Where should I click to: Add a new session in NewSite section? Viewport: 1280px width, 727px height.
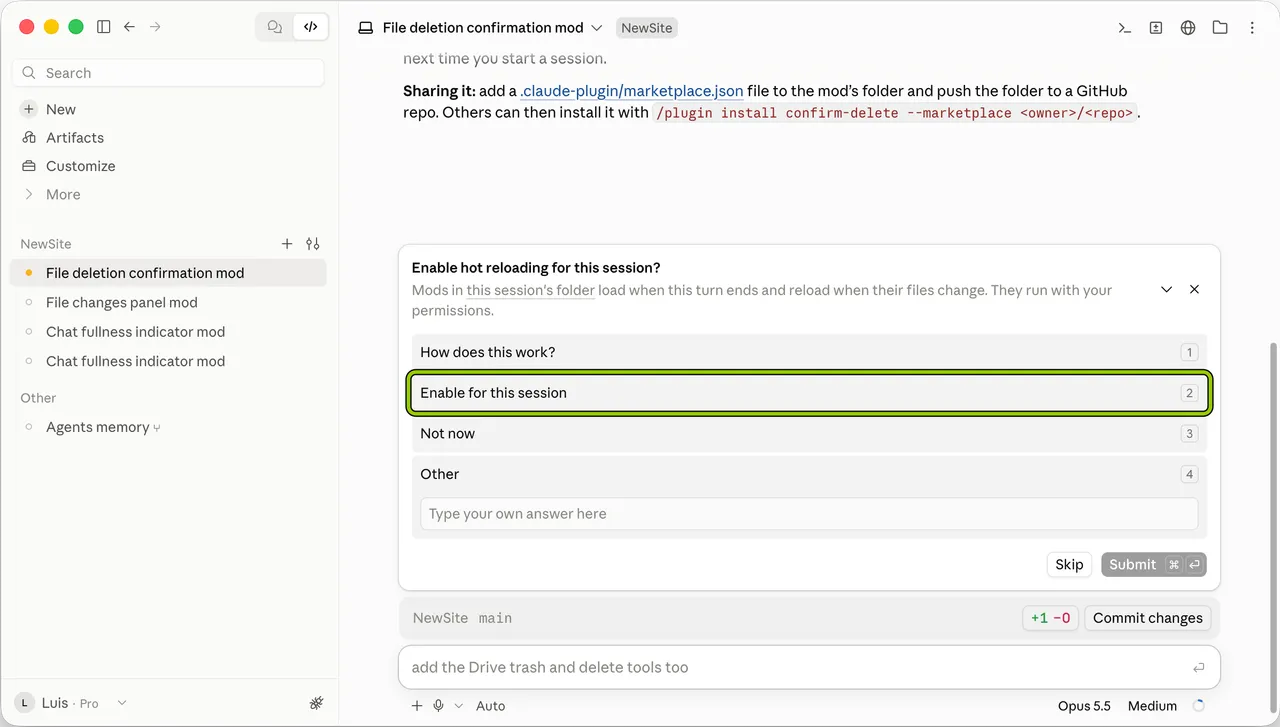[287, 244]
